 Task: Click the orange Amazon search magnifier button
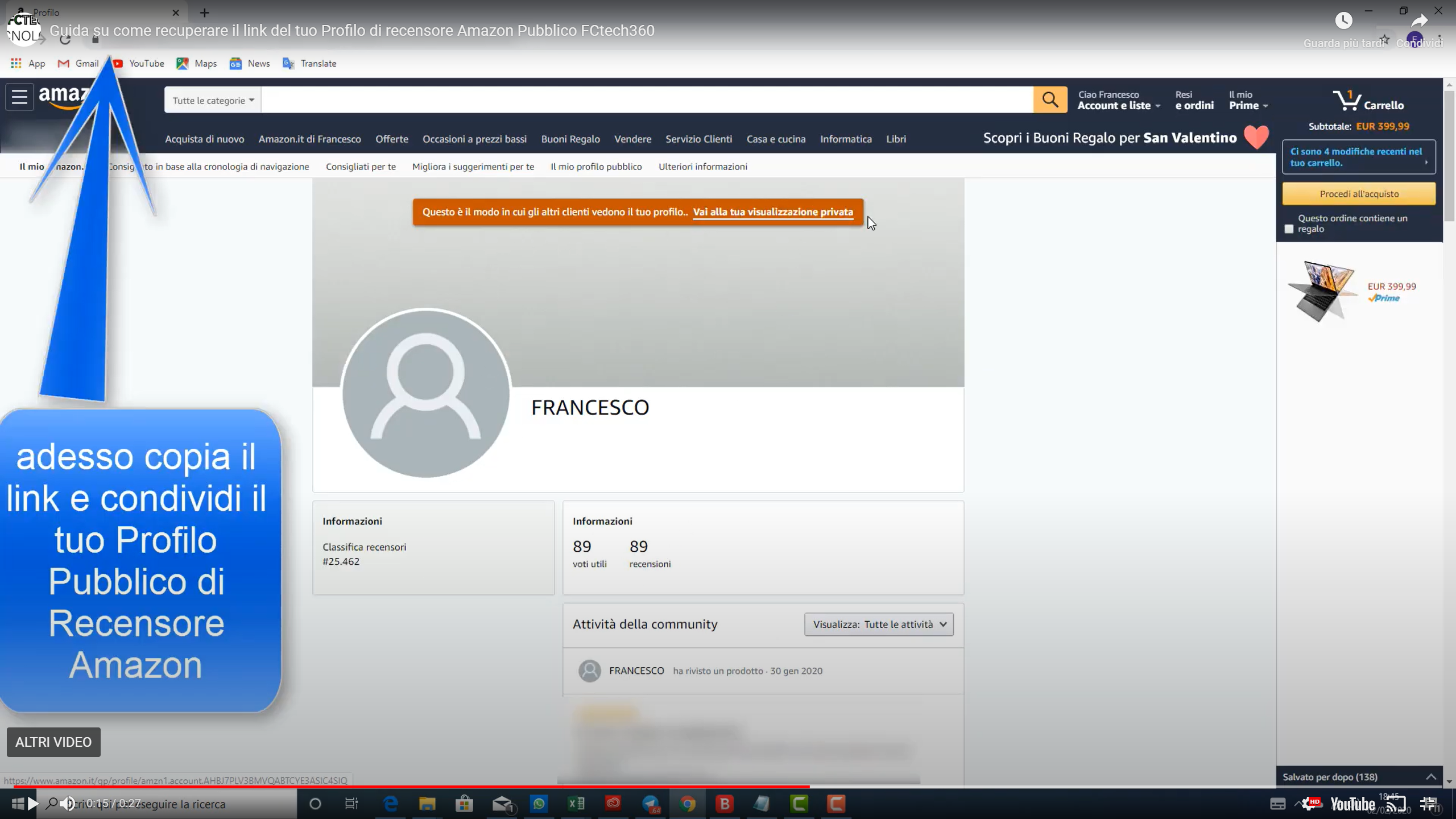[x=1050, y=100]
